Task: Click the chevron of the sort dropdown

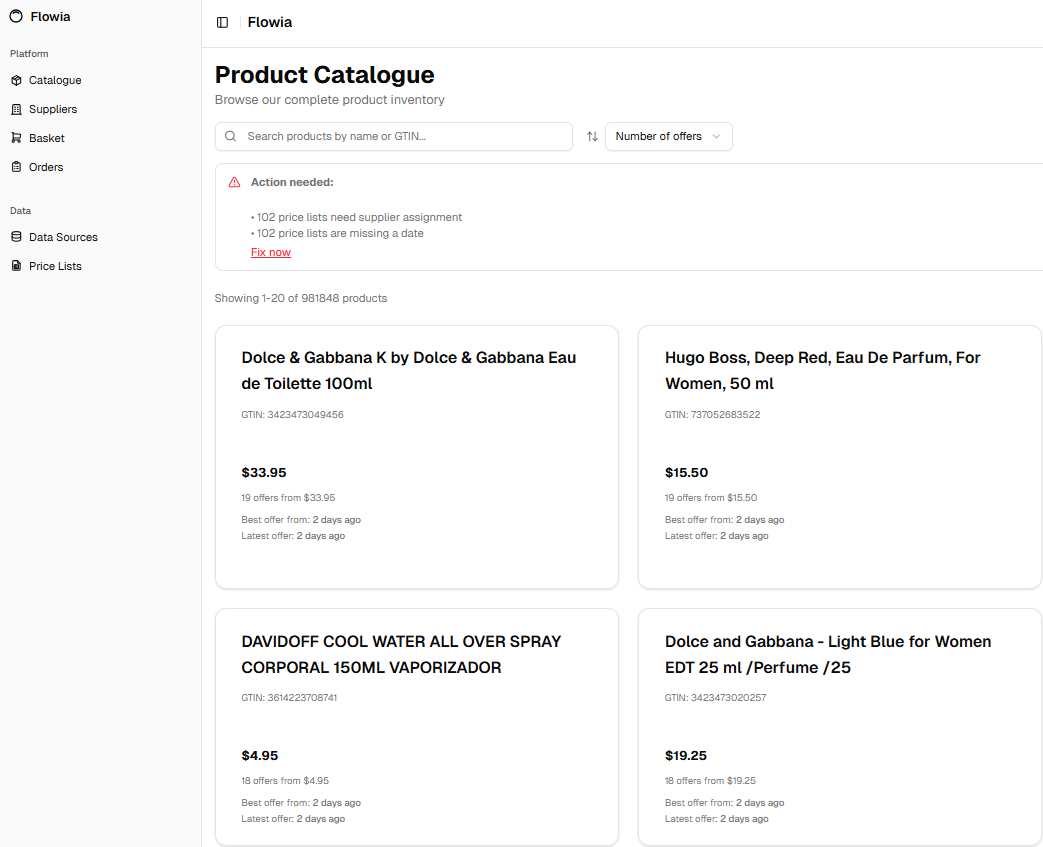Action: [716, 136]
